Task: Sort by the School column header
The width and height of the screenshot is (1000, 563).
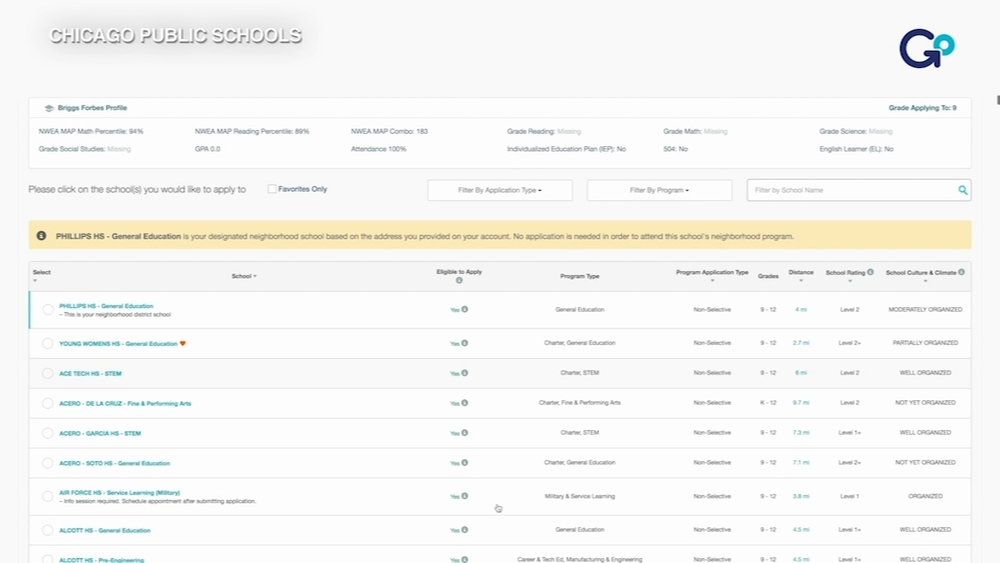Action: click(x=244, y=276)
